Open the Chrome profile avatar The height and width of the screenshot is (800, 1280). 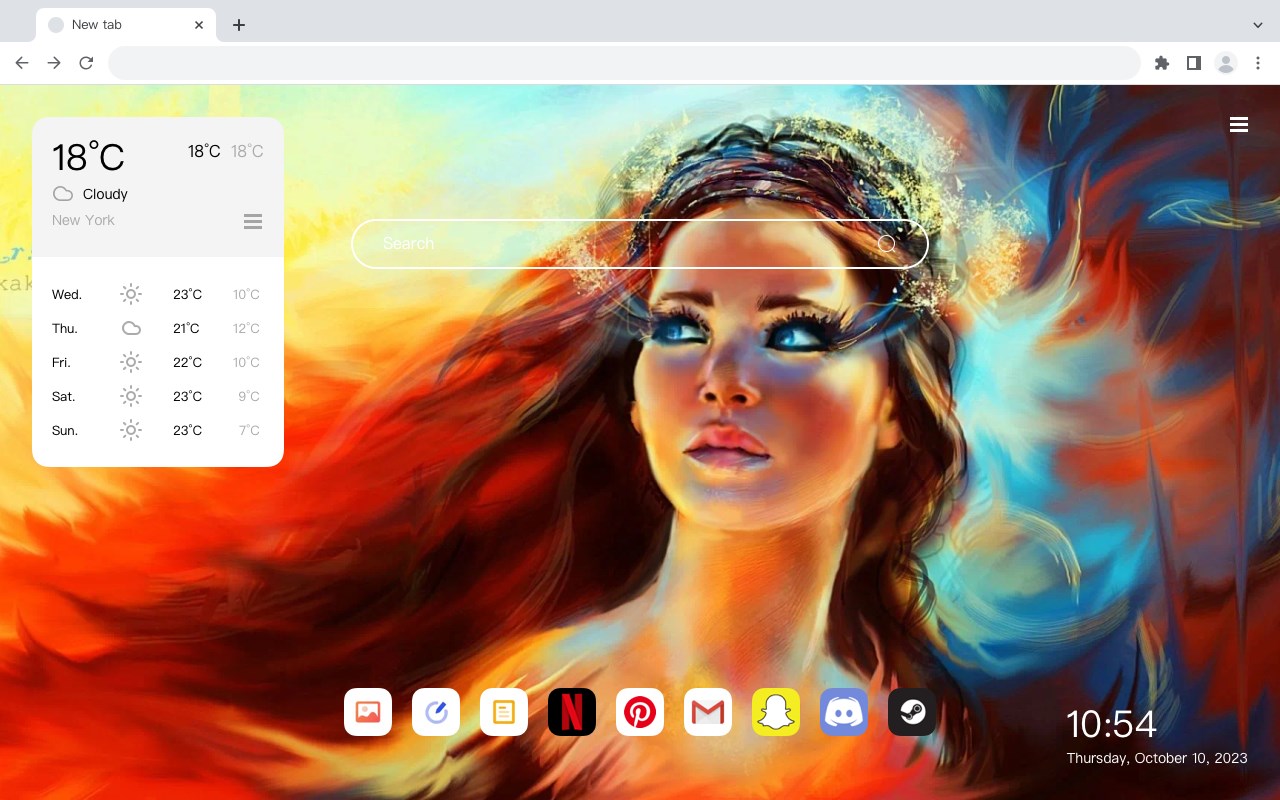coord(1226,63)
